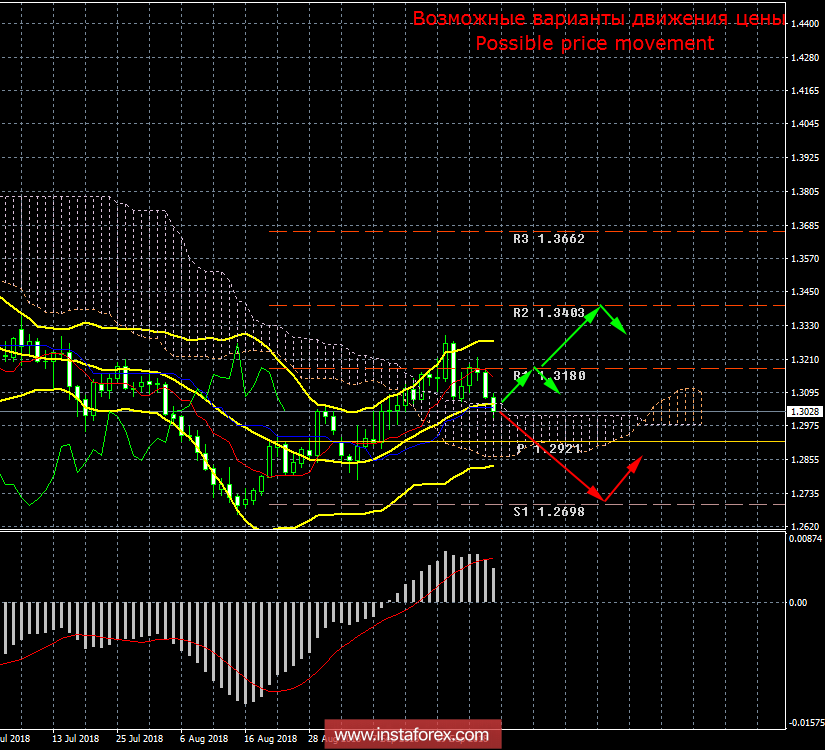
Task: Select the 1.4165 price axis value
Action: (x=805, y=91)
